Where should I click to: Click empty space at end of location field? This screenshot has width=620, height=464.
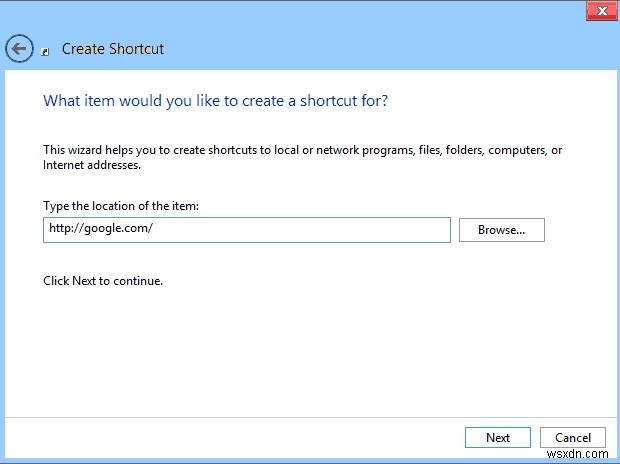tap(380, 230)
